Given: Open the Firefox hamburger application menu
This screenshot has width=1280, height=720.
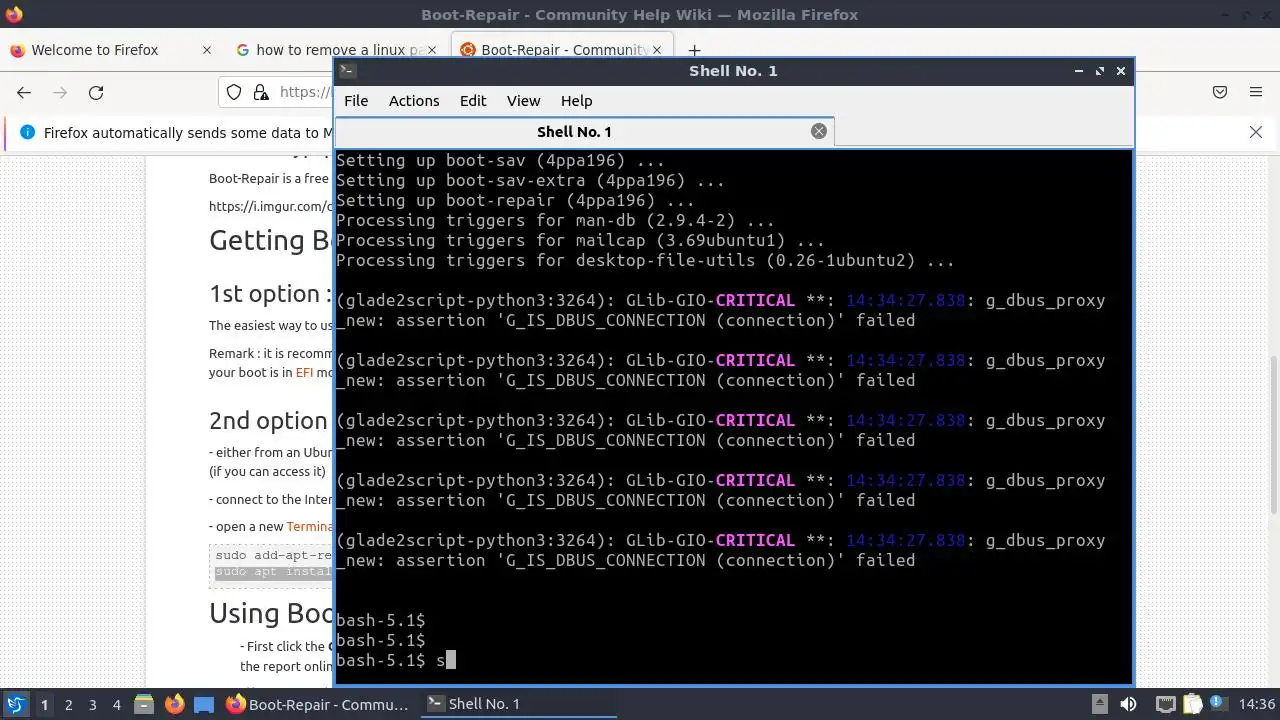Looking at the screenshot, I should click(x=1256, y=92).
